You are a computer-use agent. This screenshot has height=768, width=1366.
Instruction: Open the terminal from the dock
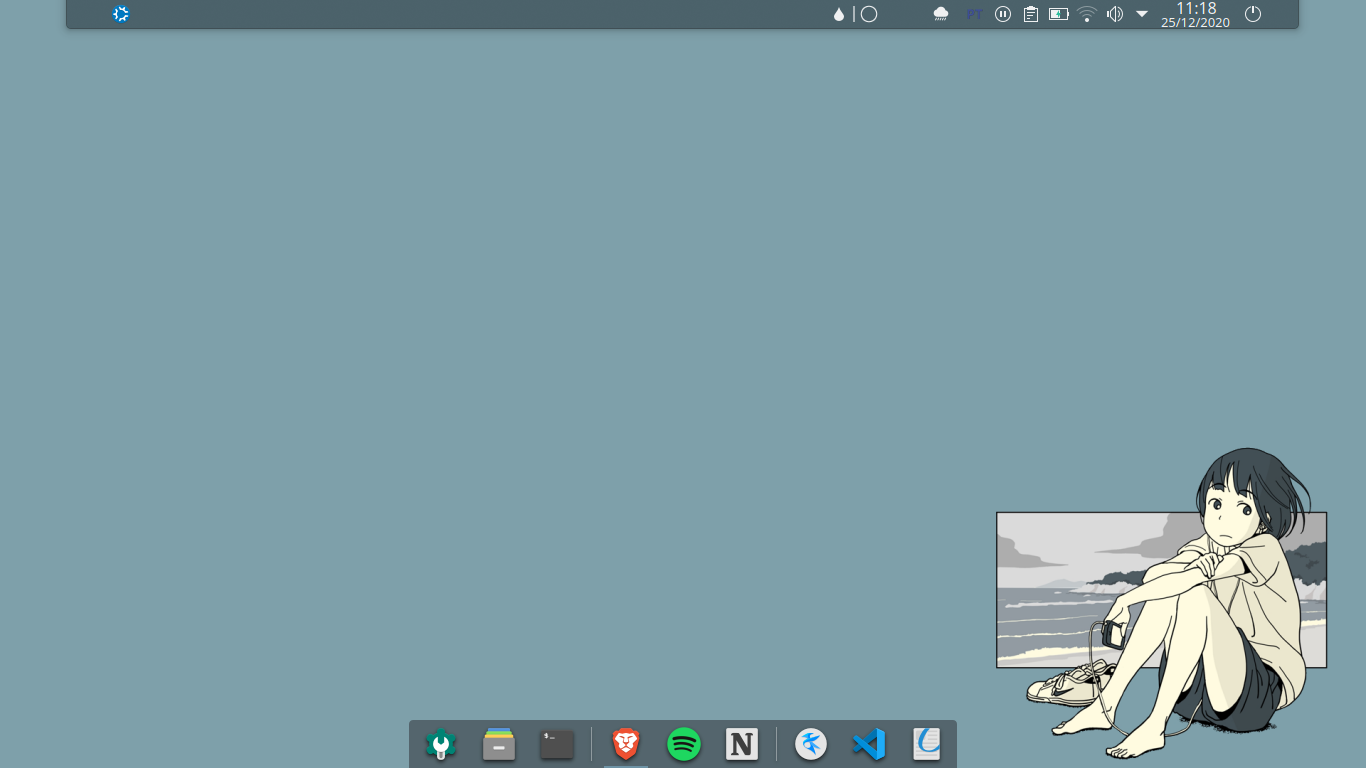(557, 744)
